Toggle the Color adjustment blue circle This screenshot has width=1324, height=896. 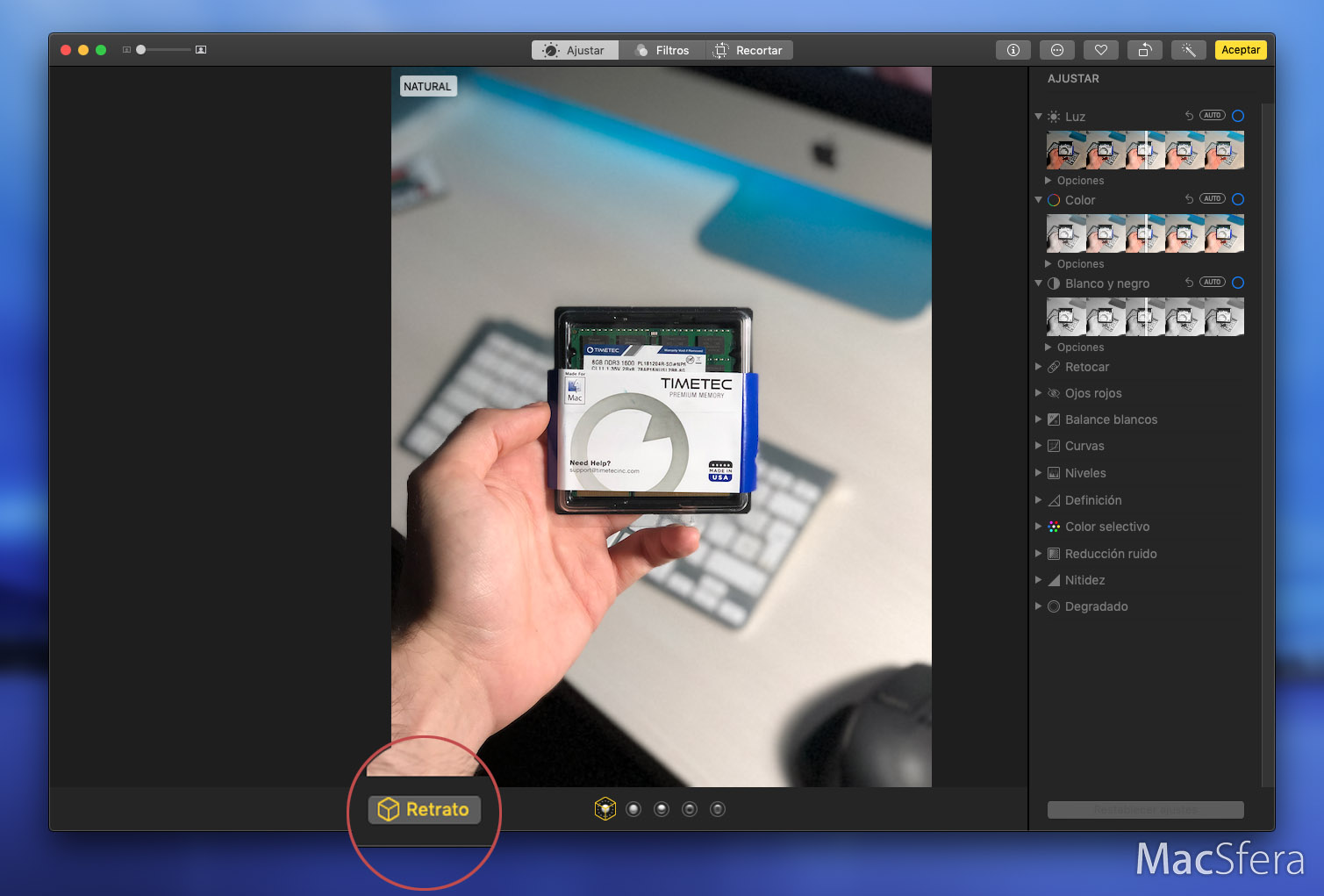[1238, 199]
